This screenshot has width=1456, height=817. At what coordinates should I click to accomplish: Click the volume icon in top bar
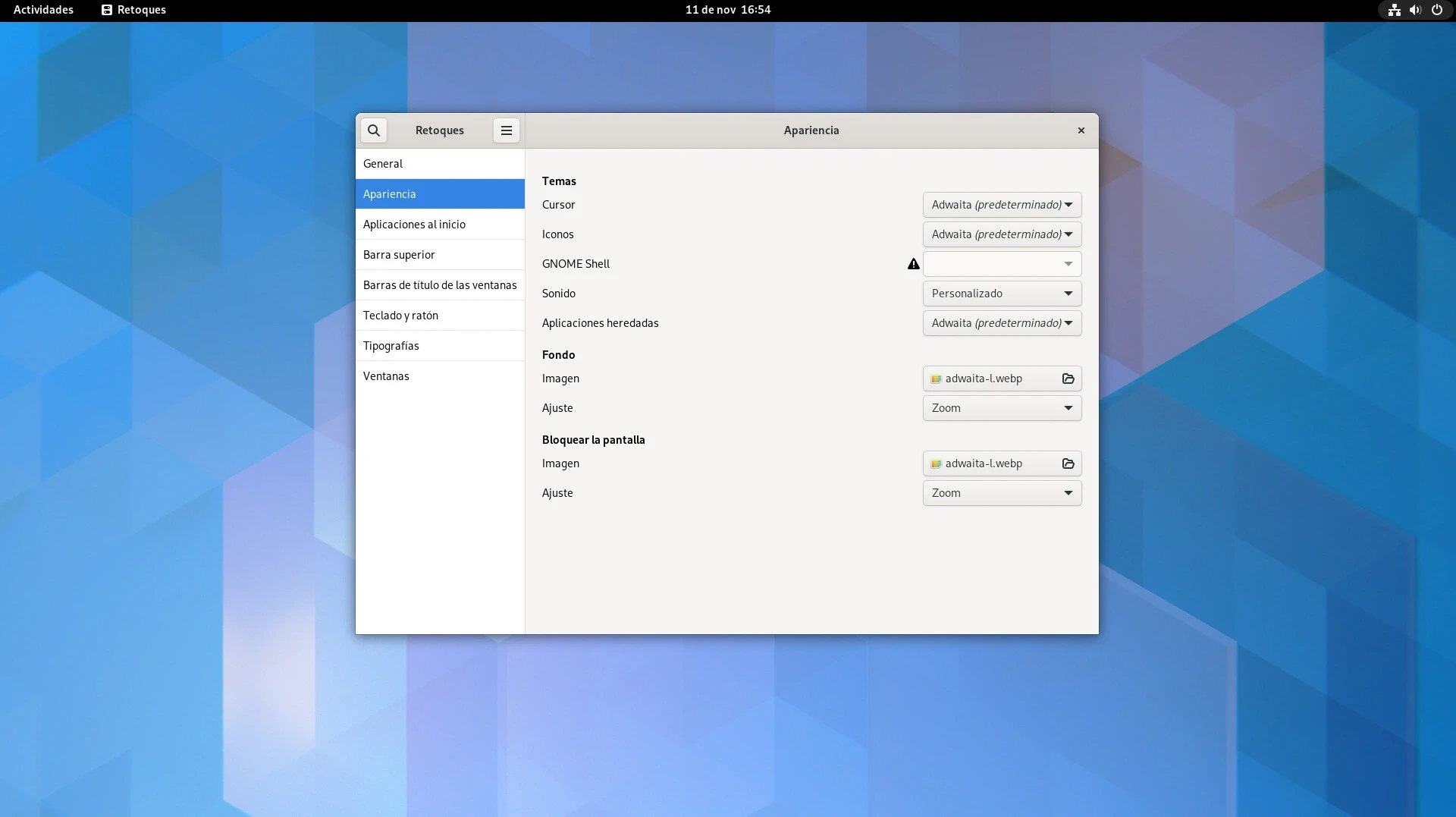[1415, 10]
